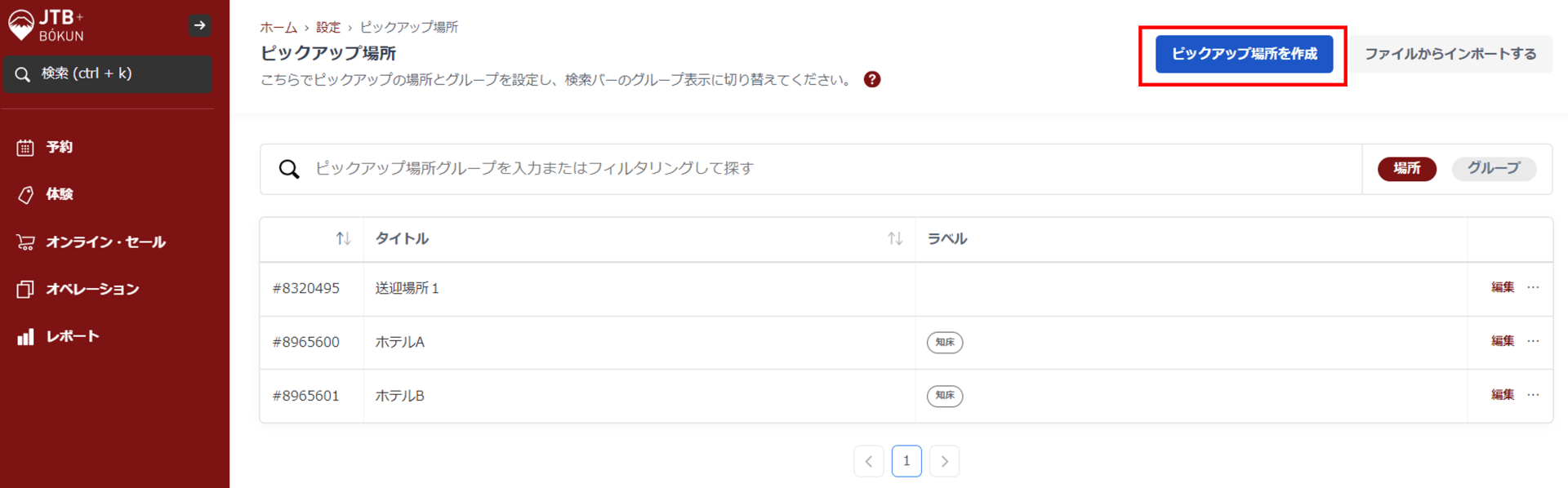
Task: Click the ピックアップ場所を作成 button
Action: tap(1244, 54)
